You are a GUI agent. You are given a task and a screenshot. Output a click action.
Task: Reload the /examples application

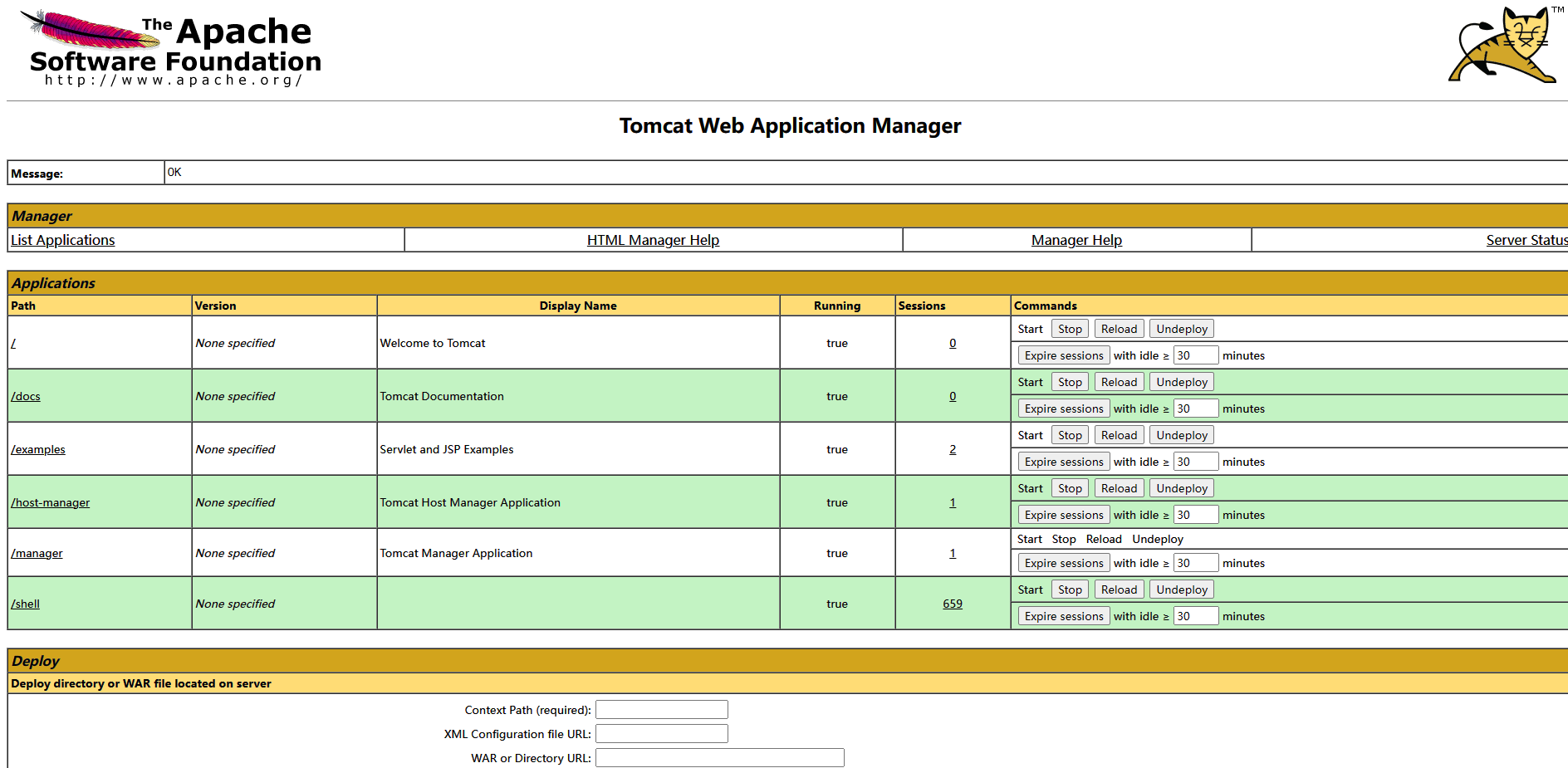tap(1119, 435)
